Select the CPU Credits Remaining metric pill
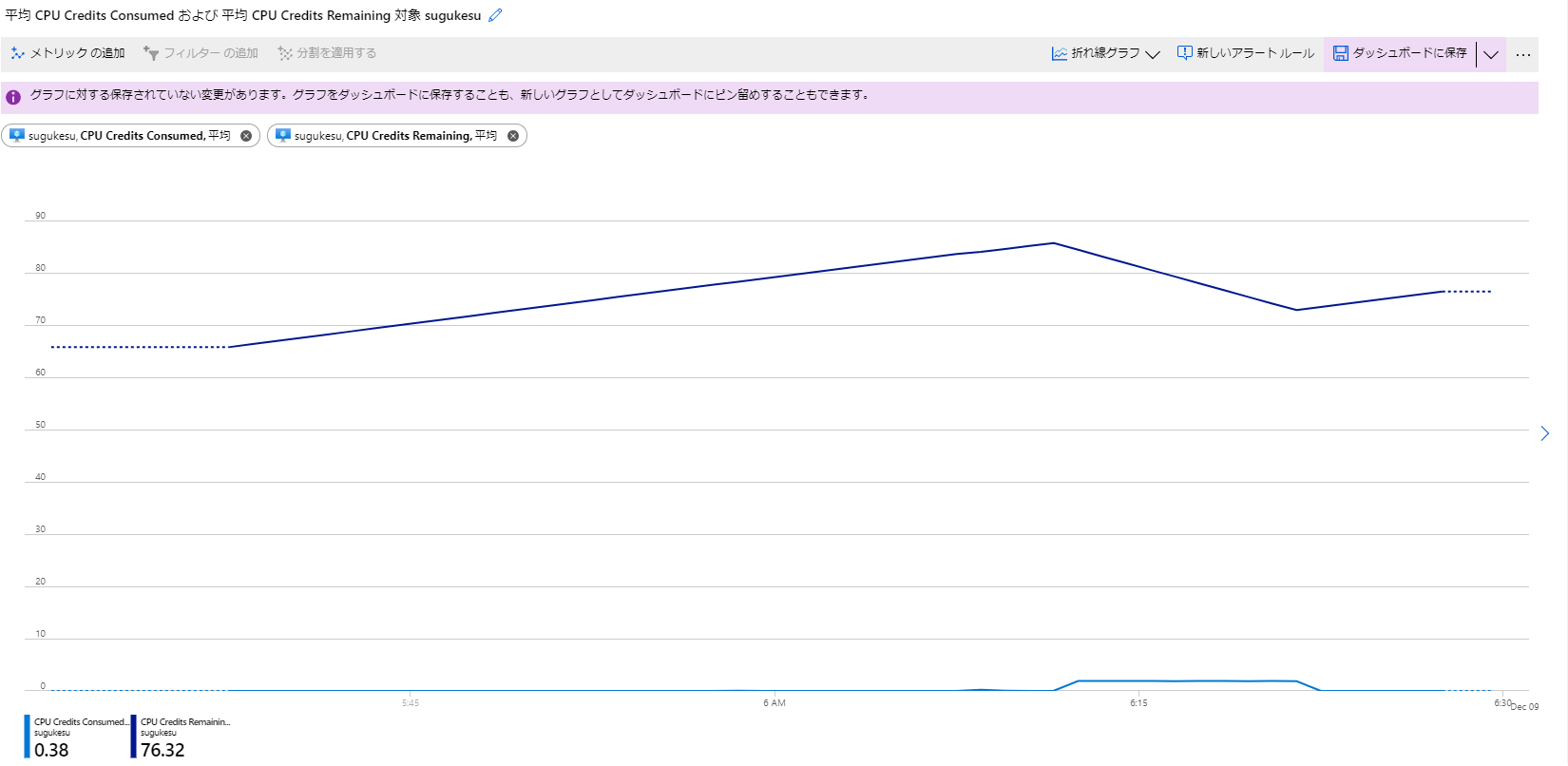This screenshot has height=766, width=1568. point(394,136)
